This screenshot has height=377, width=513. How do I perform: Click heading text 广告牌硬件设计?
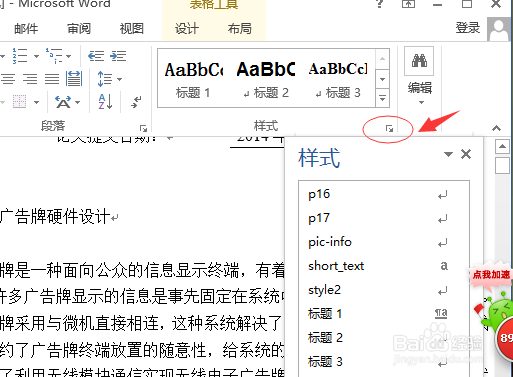point(55,217)
